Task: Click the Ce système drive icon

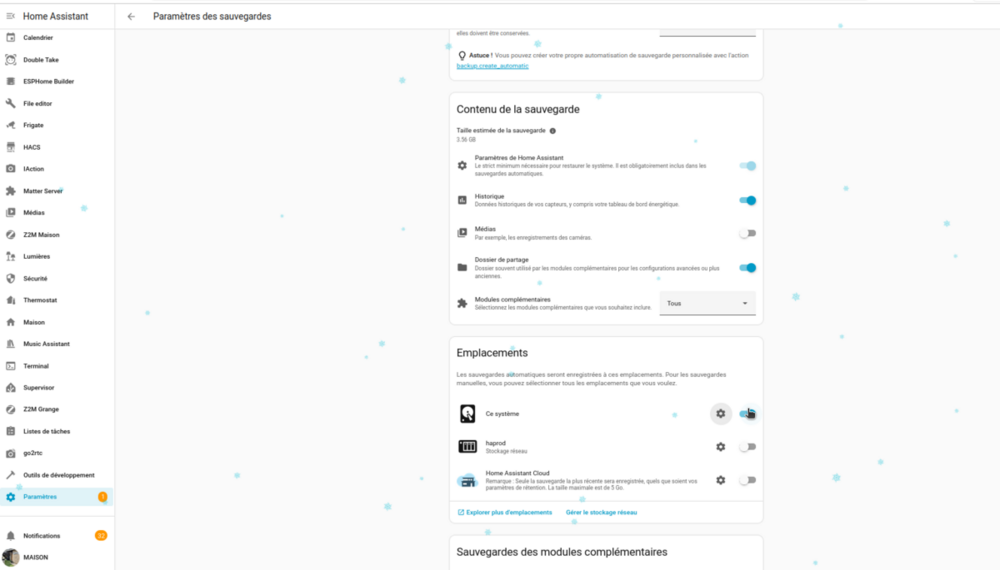Action: pos(467,414)
